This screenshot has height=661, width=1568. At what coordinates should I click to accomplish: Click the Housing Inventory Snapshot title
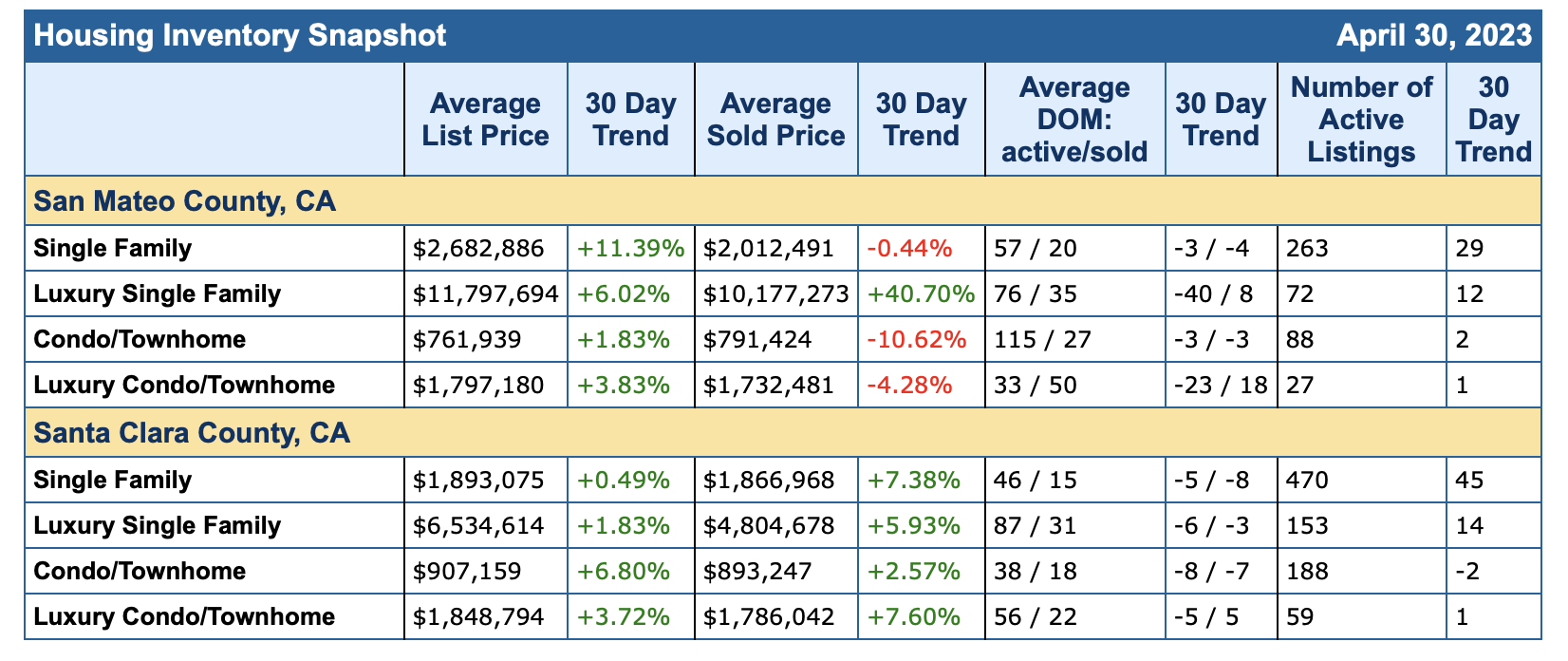239,36
